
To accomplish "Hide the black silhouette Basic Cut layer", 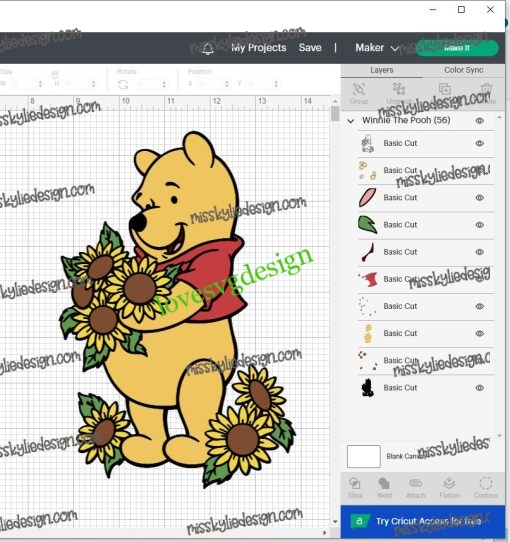I will point(479,388).
